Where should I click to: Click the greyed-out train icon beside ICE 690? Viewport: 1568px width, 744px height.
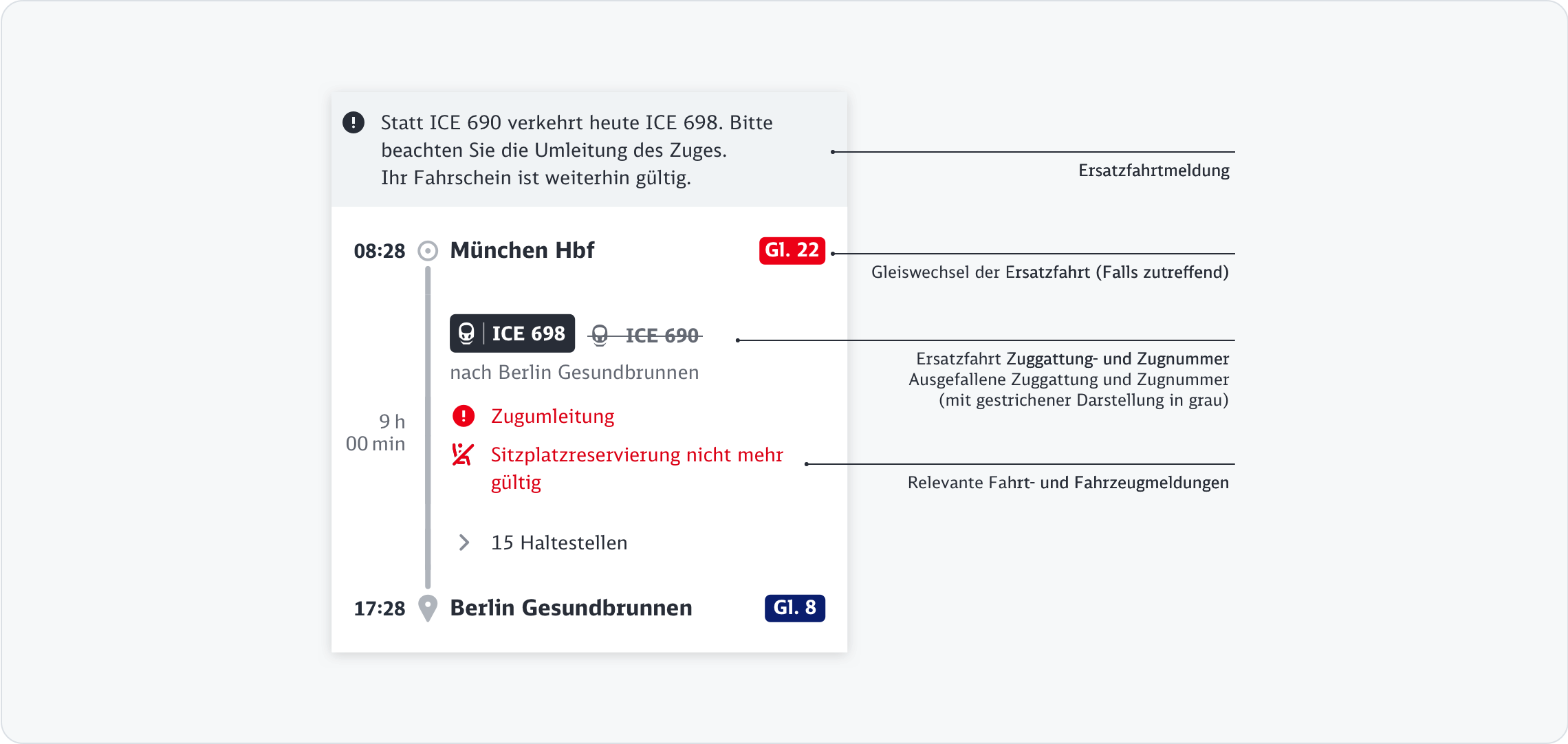(x=600, y=336)
